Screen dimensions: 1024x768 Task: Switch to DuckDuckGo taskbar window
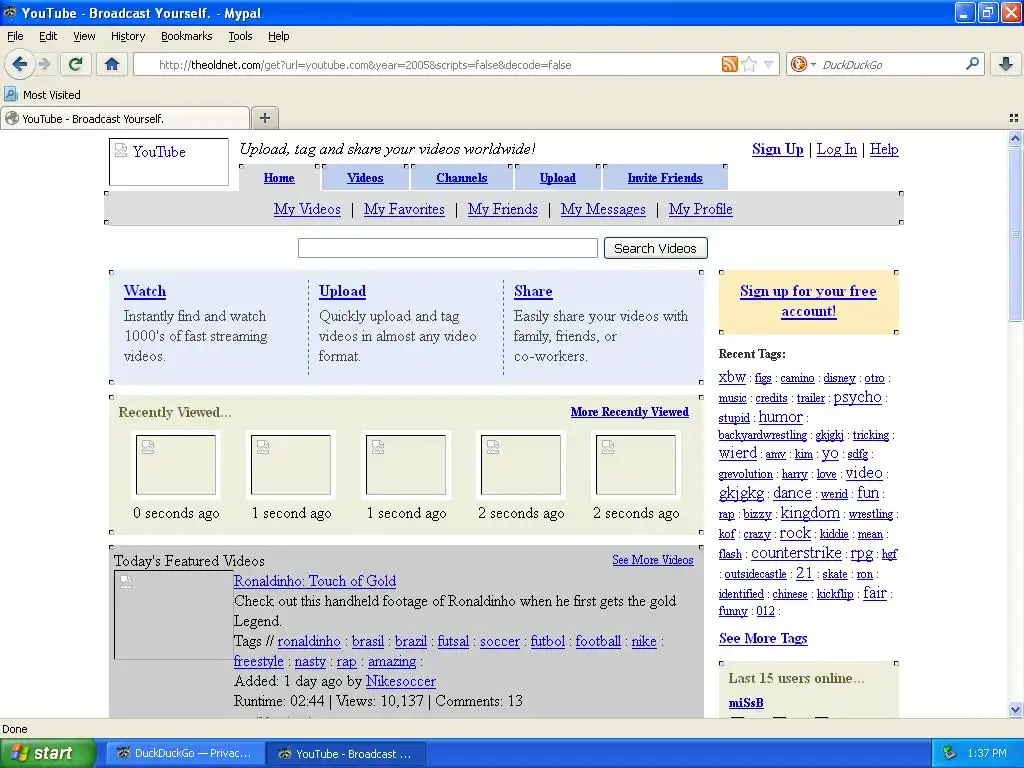pyautogui.click(x=185, y=754)
